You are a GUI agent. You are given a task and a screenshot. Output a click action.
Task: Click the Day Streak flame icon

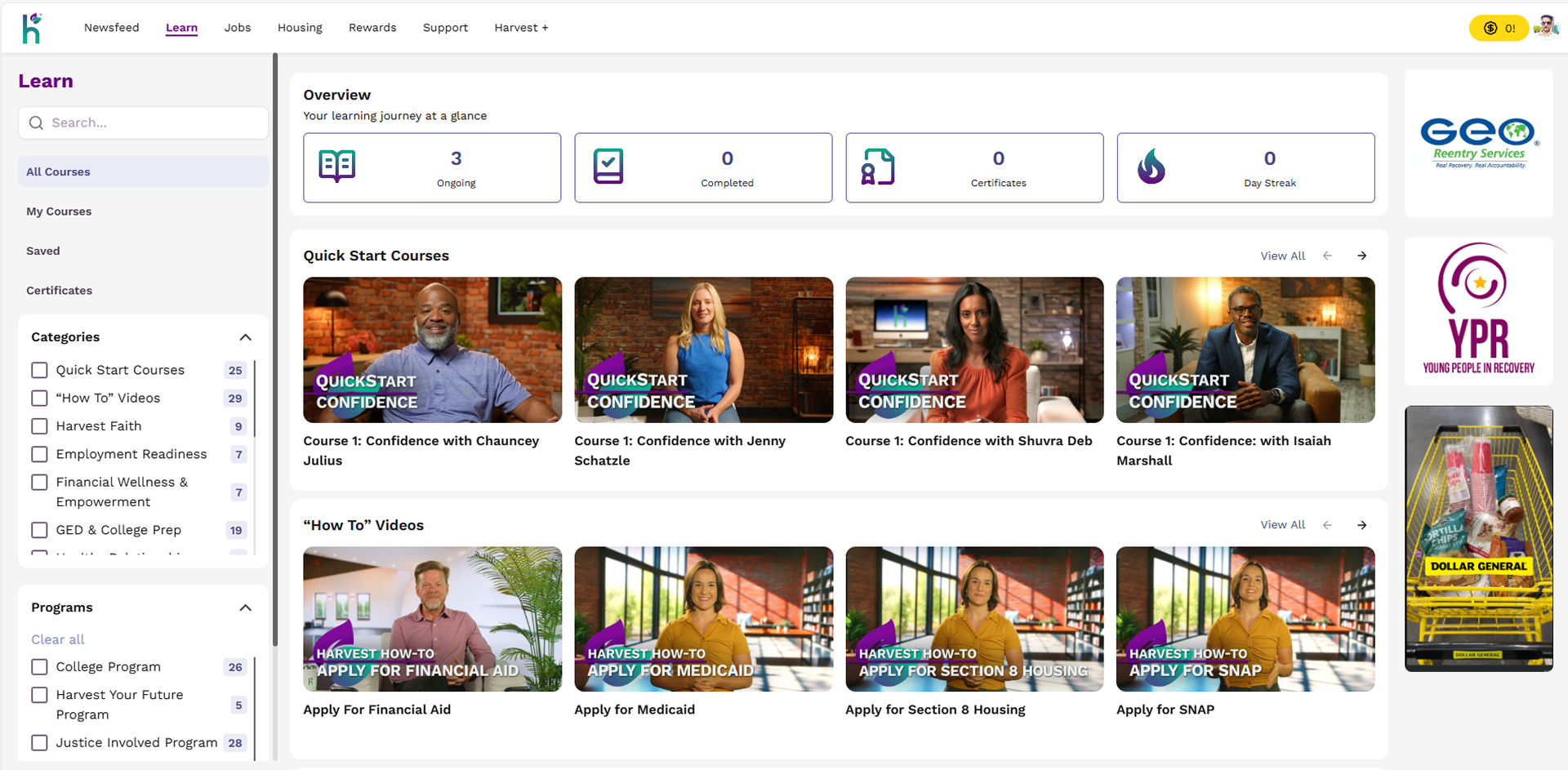click(x=1151, y=167)
